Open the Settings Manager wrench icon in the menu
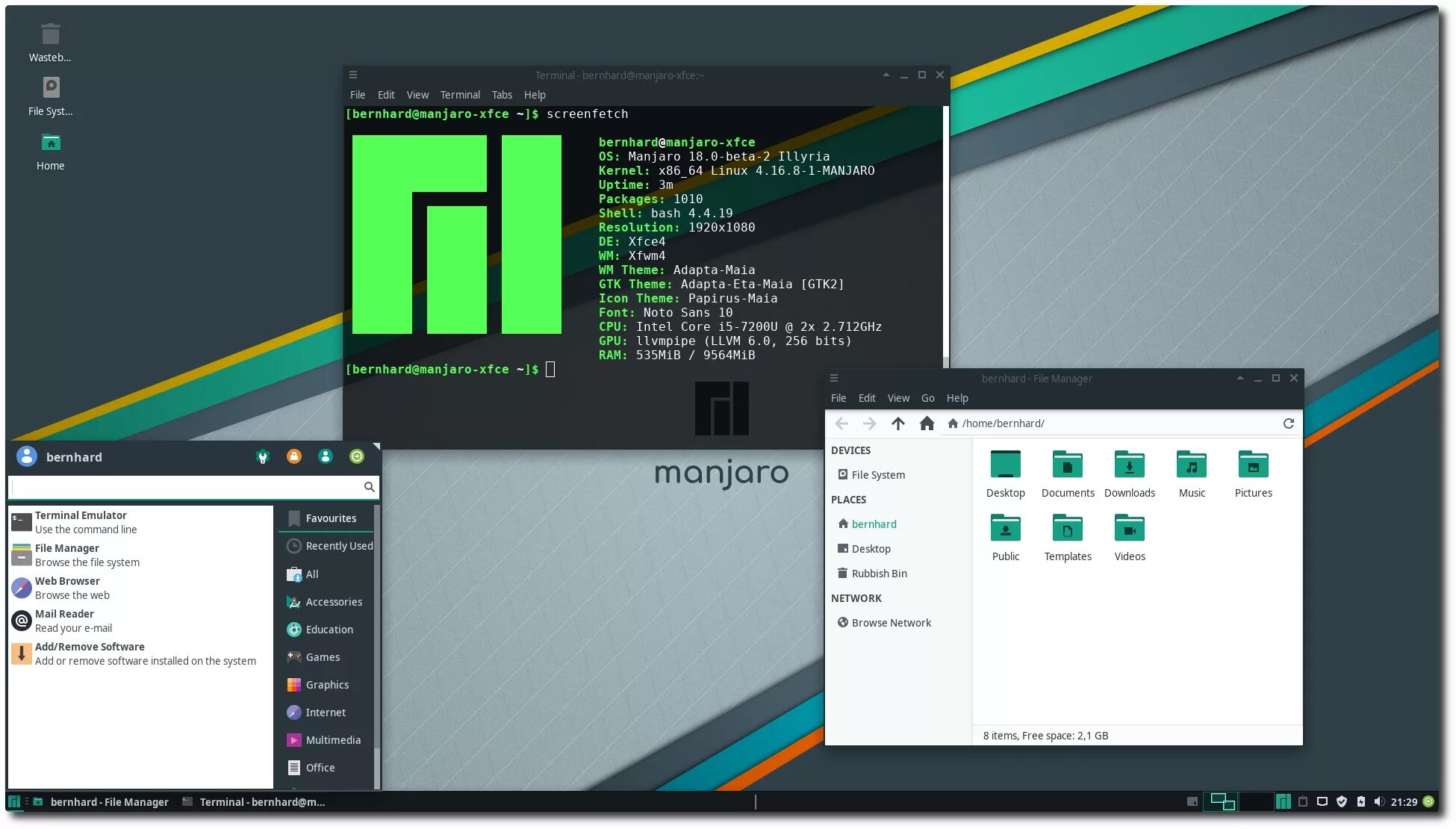The image size is (1456, 829). (x=263, y=456)
